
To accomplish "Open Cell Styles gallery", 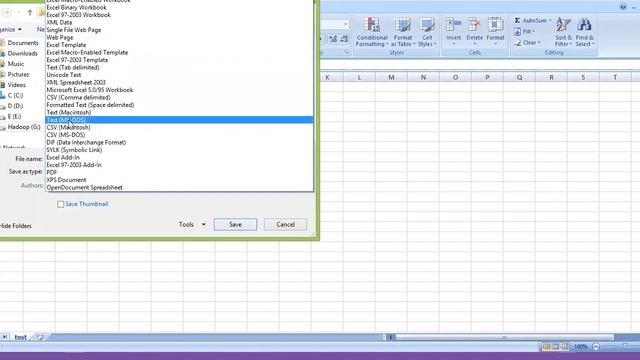I will point(427,32).
